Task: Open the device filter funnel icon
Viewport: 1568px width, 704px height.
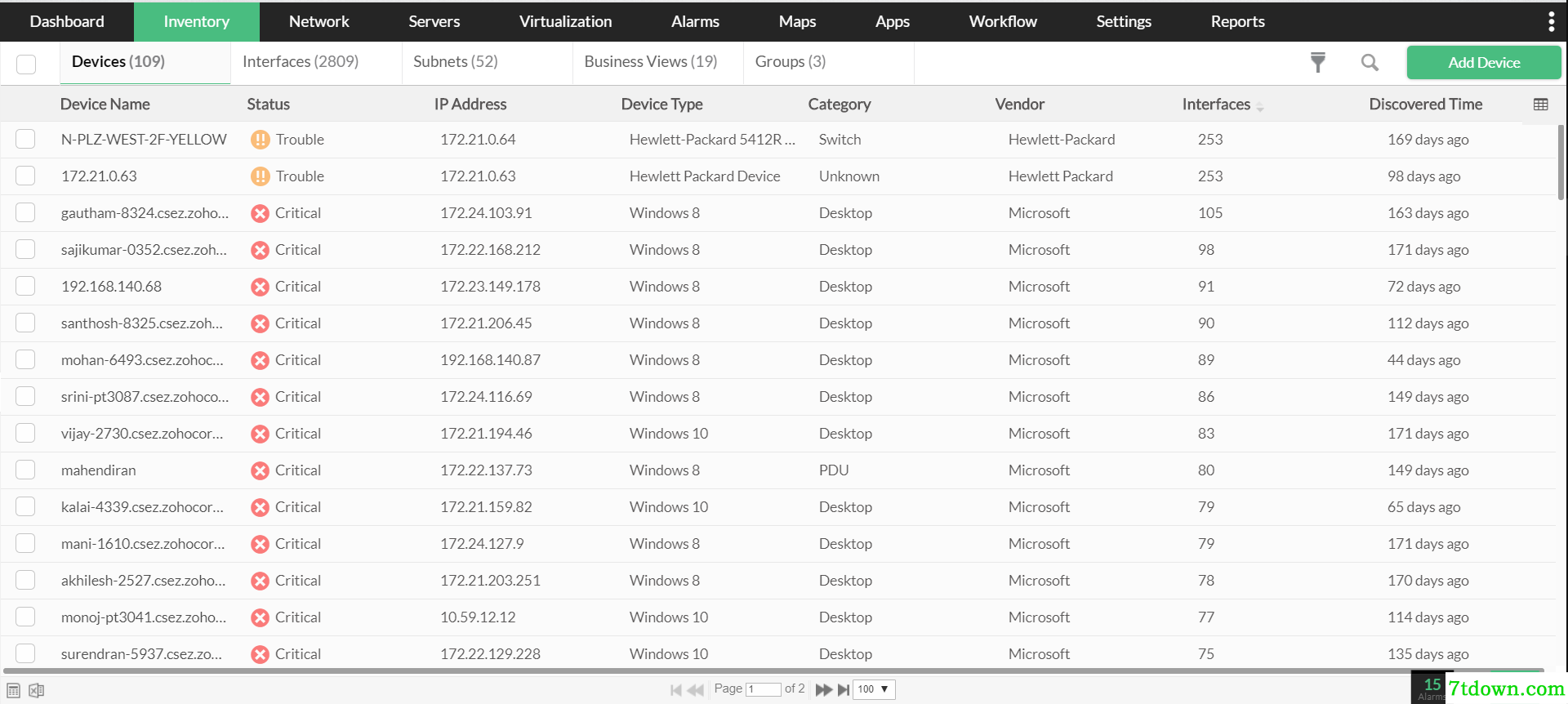Action: pyautogui.click(x=1318, y=62)
